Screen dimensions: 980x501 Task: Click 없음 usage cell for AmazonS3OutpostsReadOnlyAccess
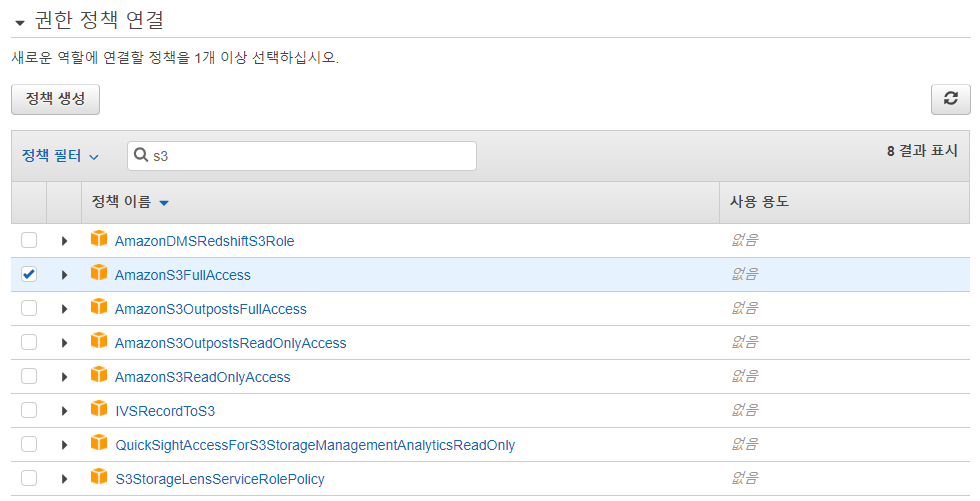point(744,342)
